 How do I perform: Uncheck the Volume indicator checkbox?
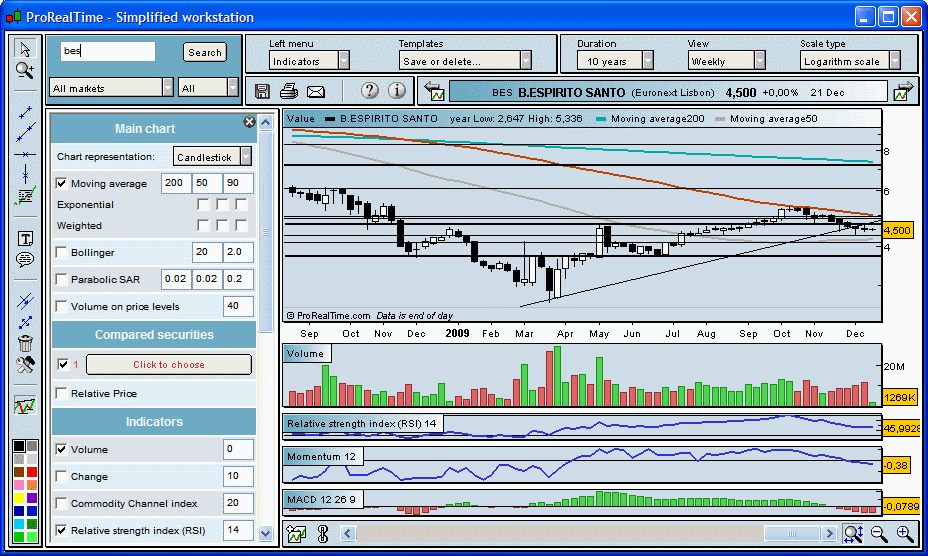pos(62,449)
